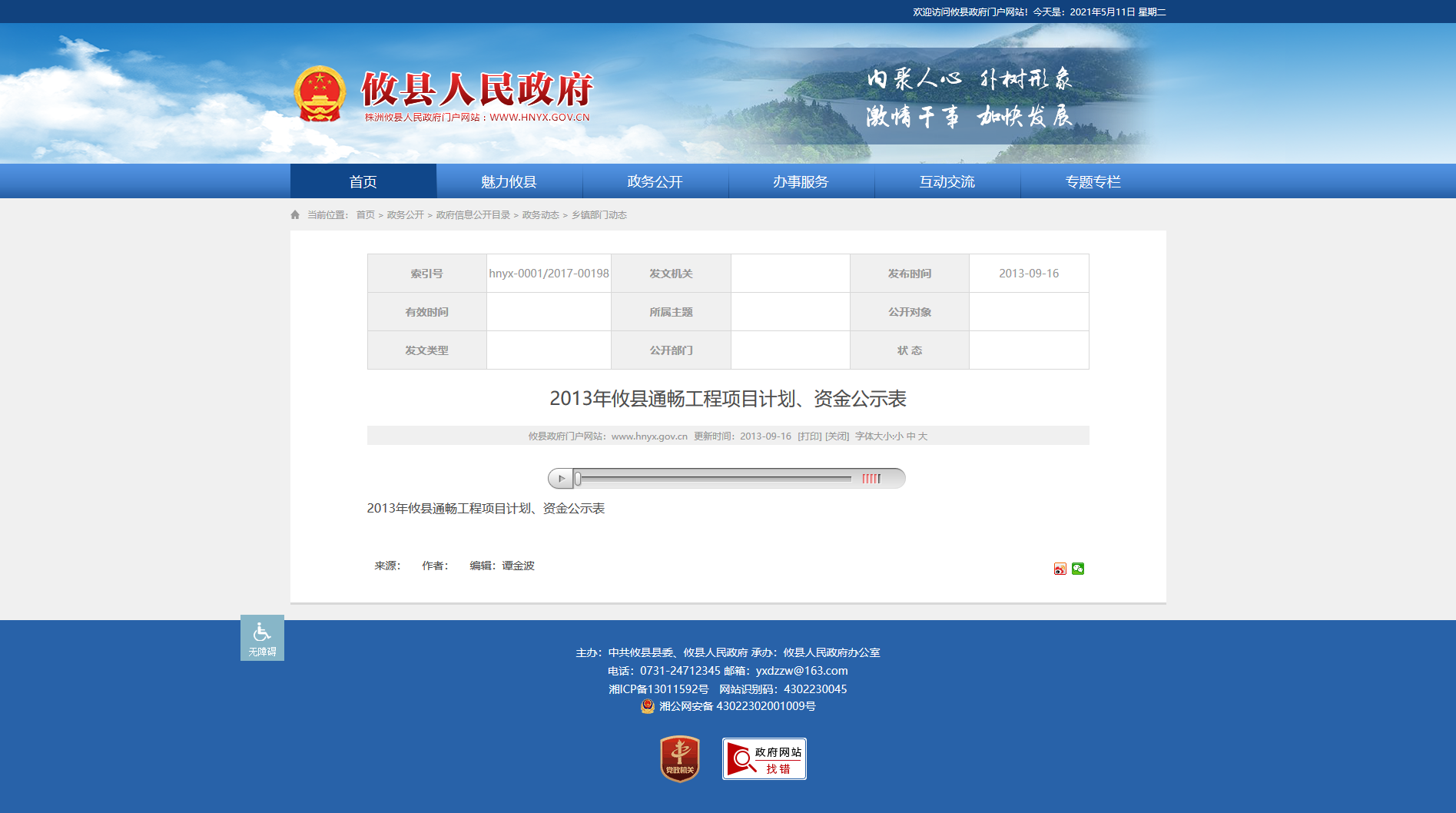Click the [打印] print link
Screen dimensions: 1456x813
(809, 436)
